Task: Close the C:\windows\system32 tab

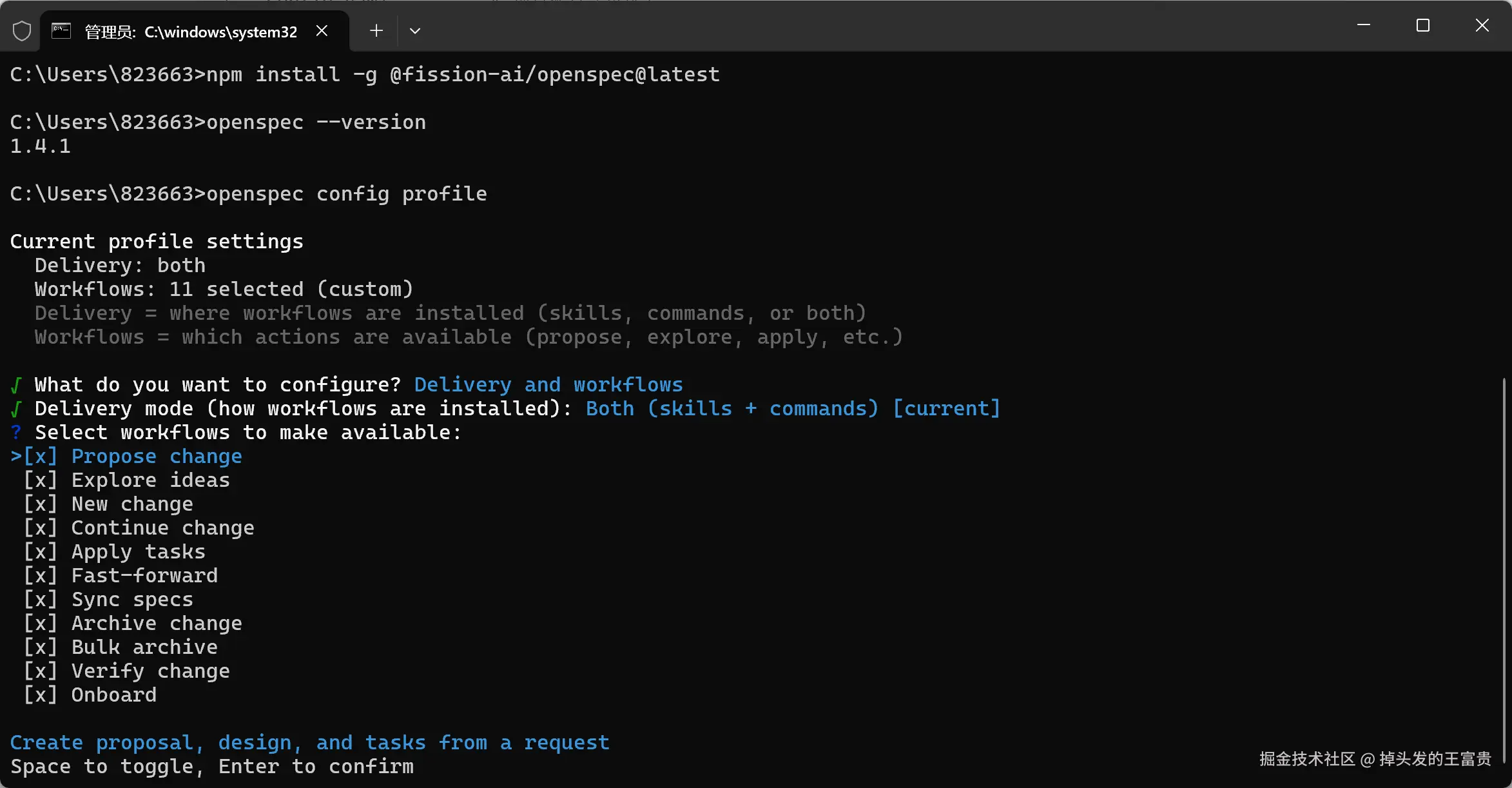Action: (x=322, y=31)
